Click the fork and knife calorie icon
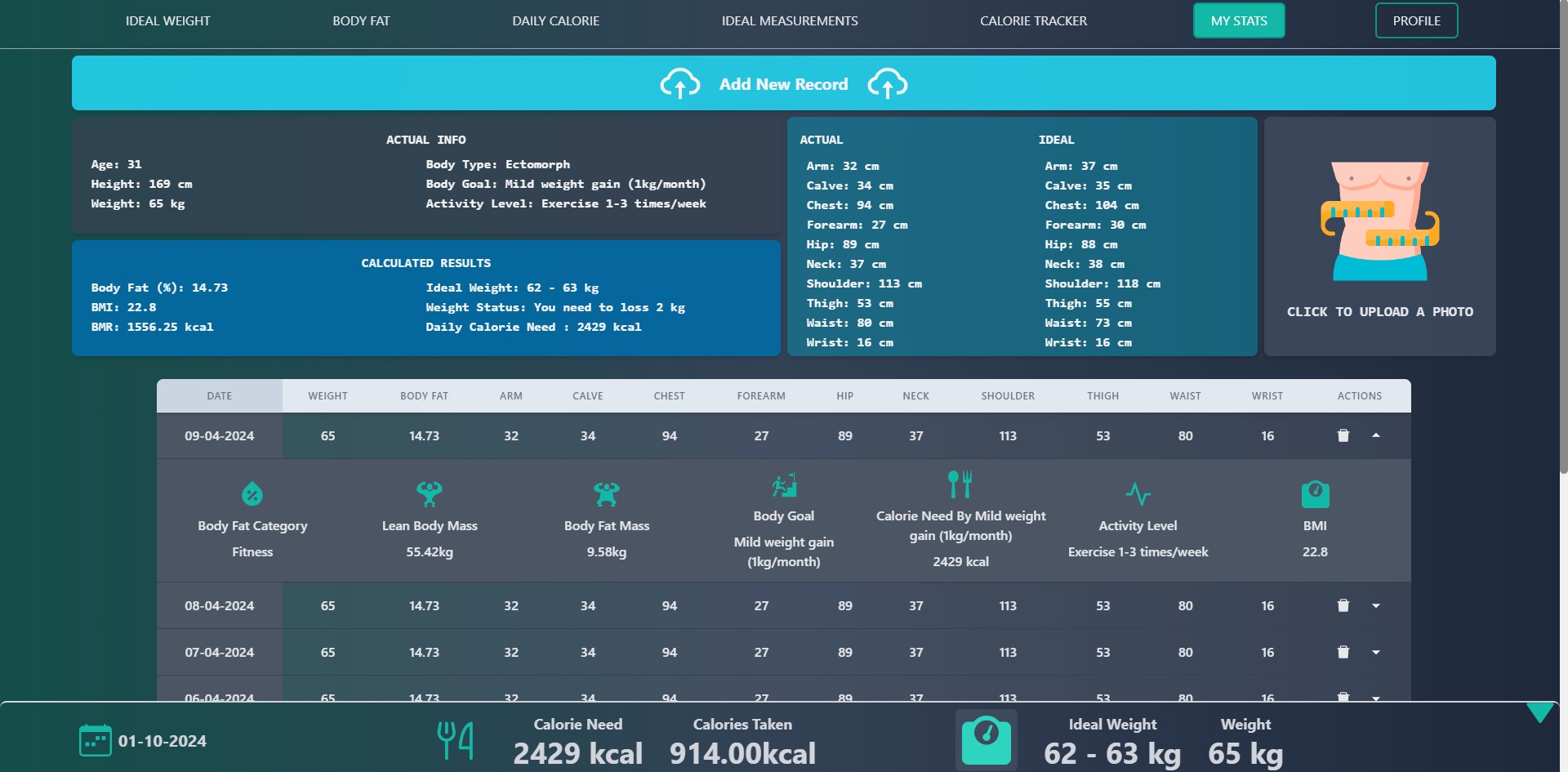This screenshot has height=772, width=1568. click(x=455, y=740)
